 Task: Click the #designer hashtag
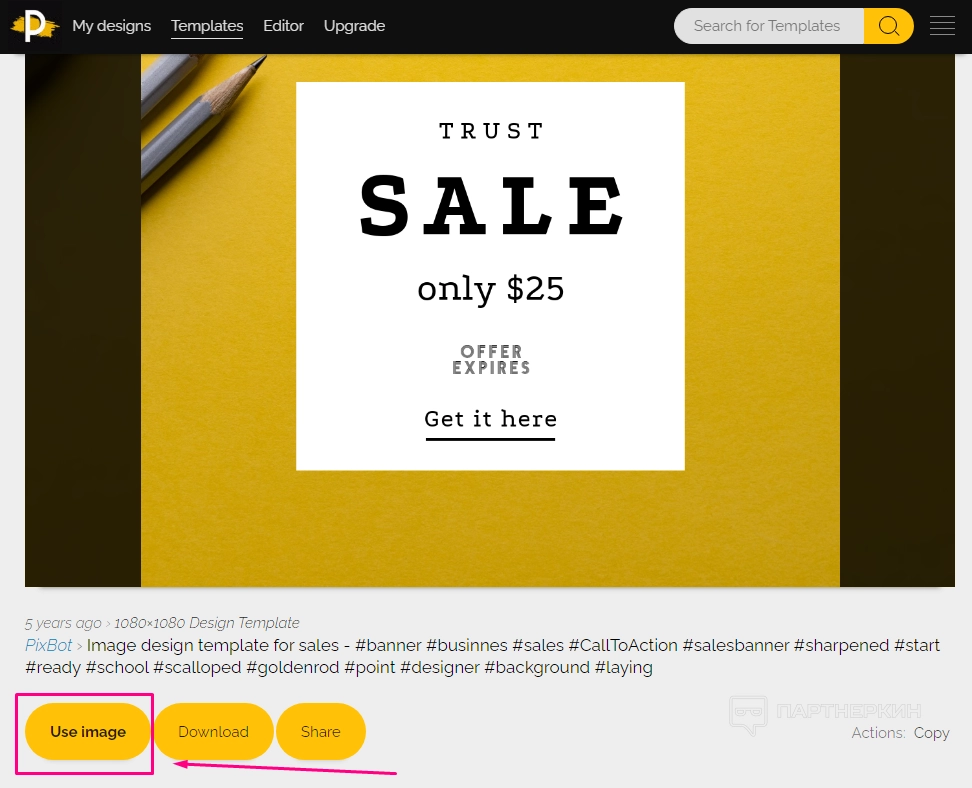(440, 668)
